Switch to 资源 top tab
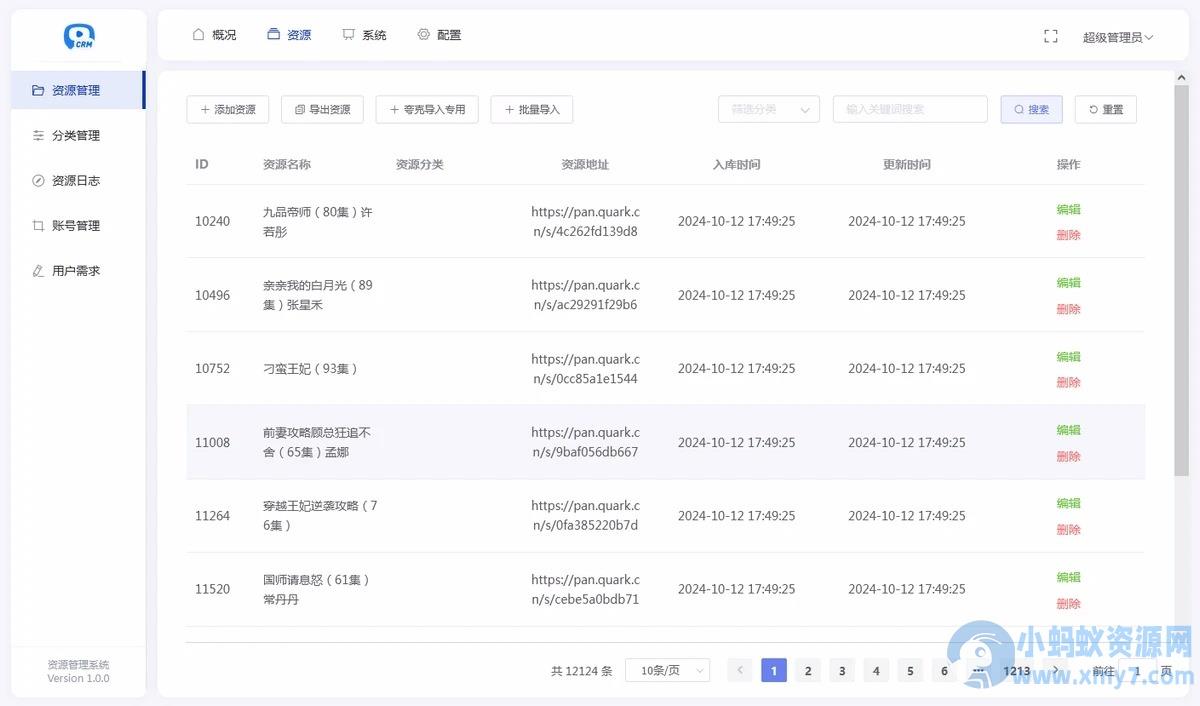 289,35
